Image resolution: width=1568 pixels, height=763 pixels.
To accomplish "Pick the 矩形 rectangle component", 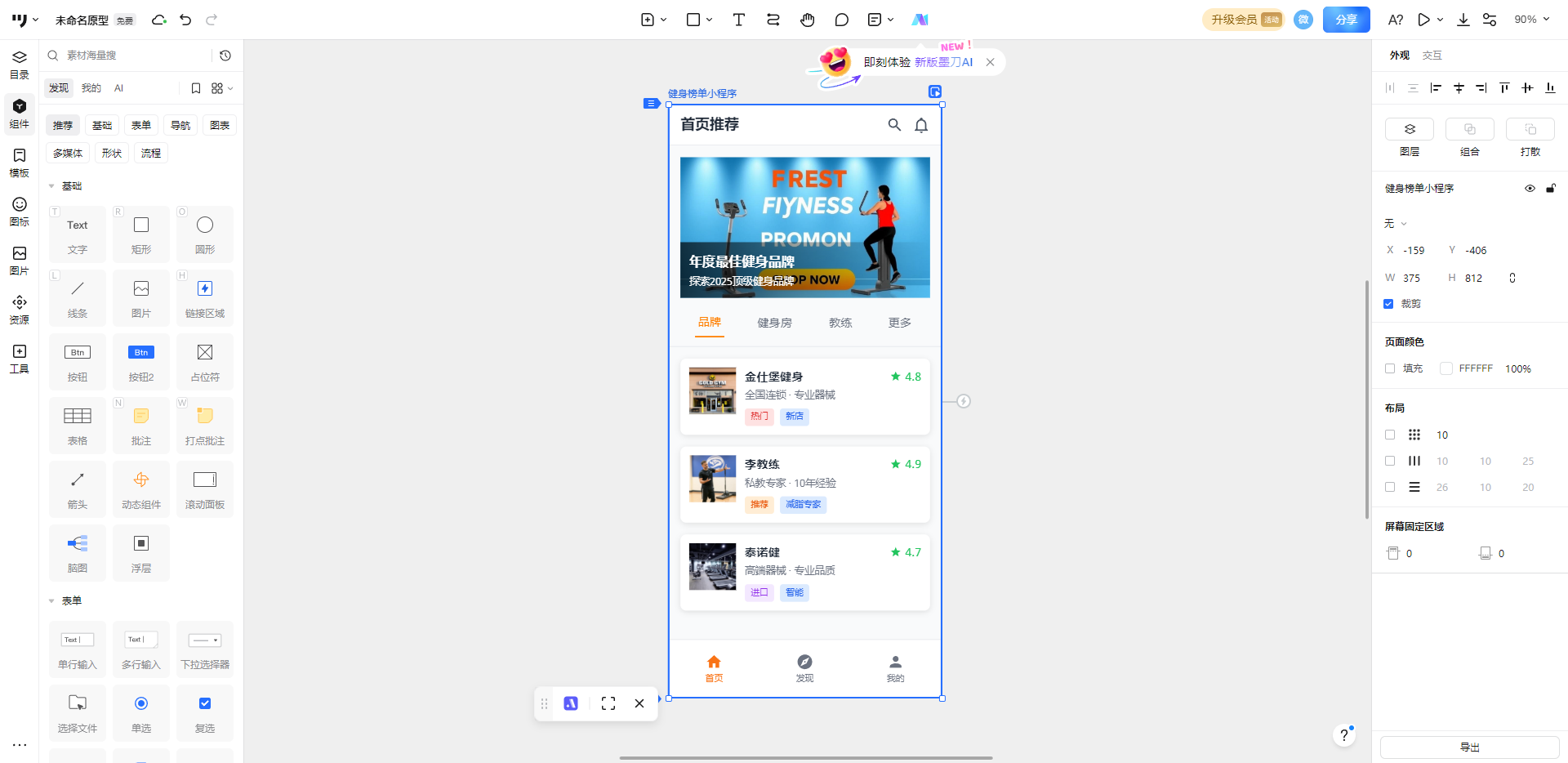I will click(x=141, y=234).
